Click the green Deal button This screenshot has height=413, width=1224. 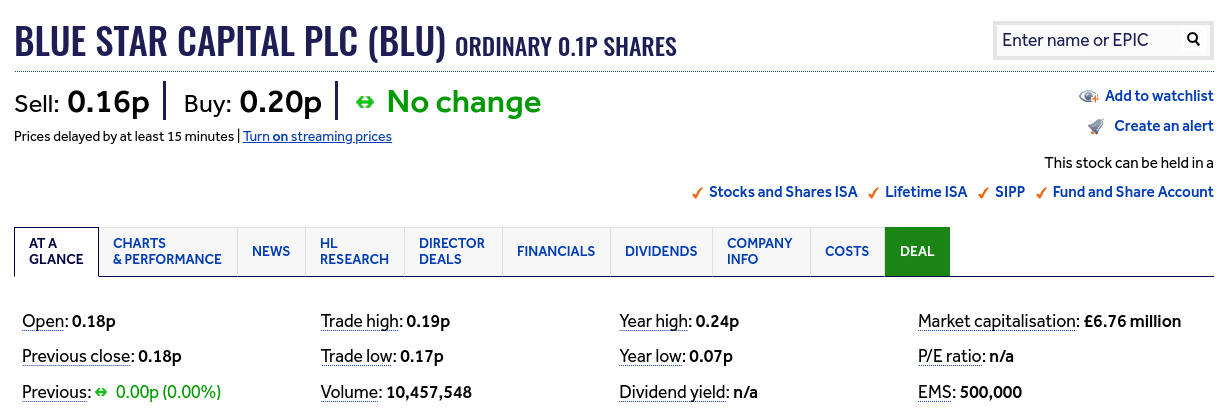(917, 251)
